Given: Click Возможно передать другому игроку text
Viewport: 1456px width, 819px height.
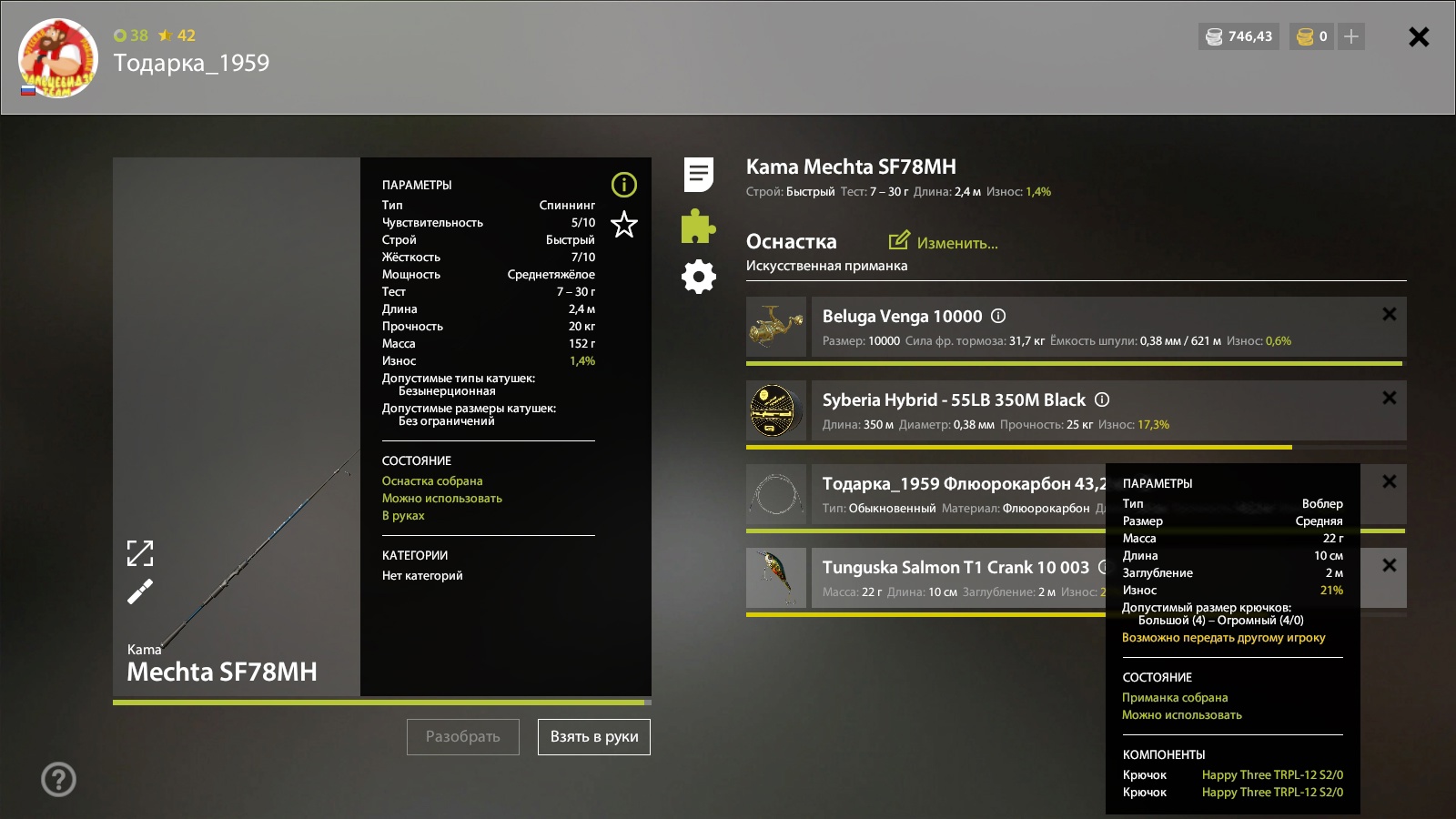Looking at the screenshot, I should coord(1224,638).
